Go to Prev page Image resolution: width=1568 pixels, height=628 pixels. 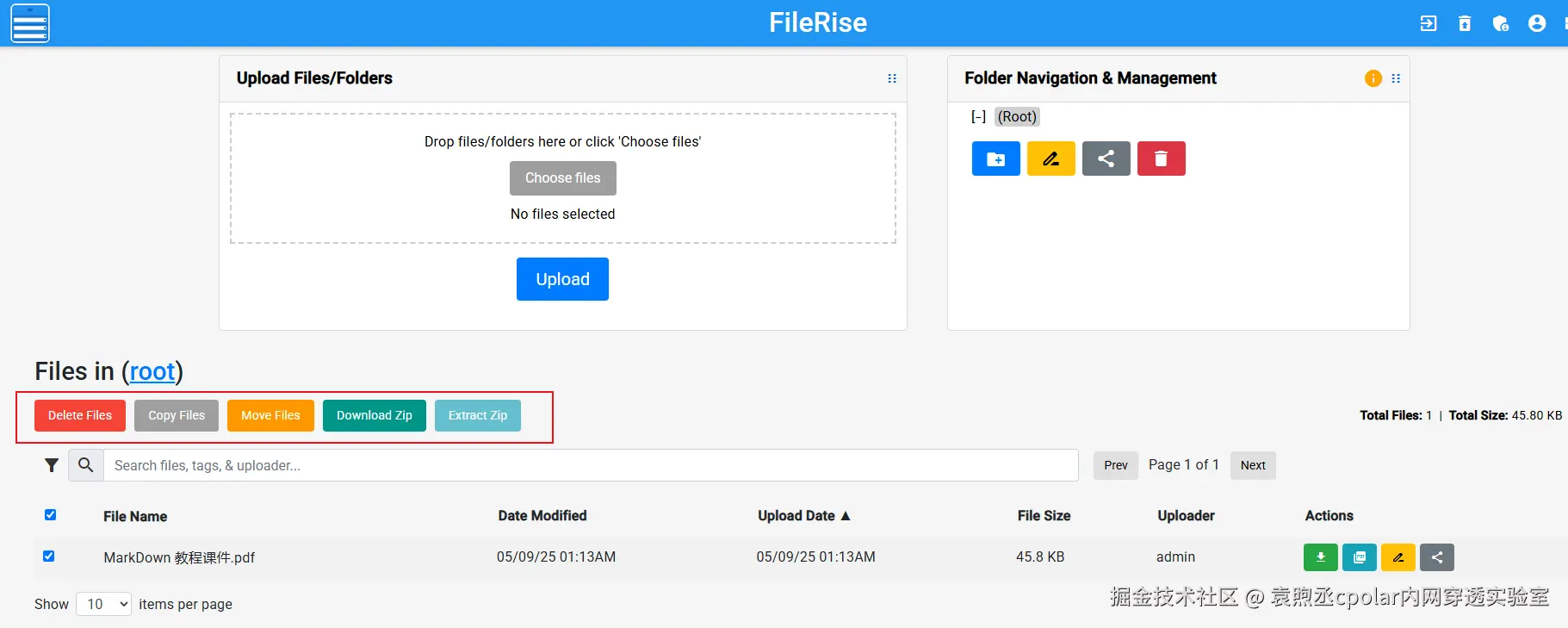[1116, 465]
